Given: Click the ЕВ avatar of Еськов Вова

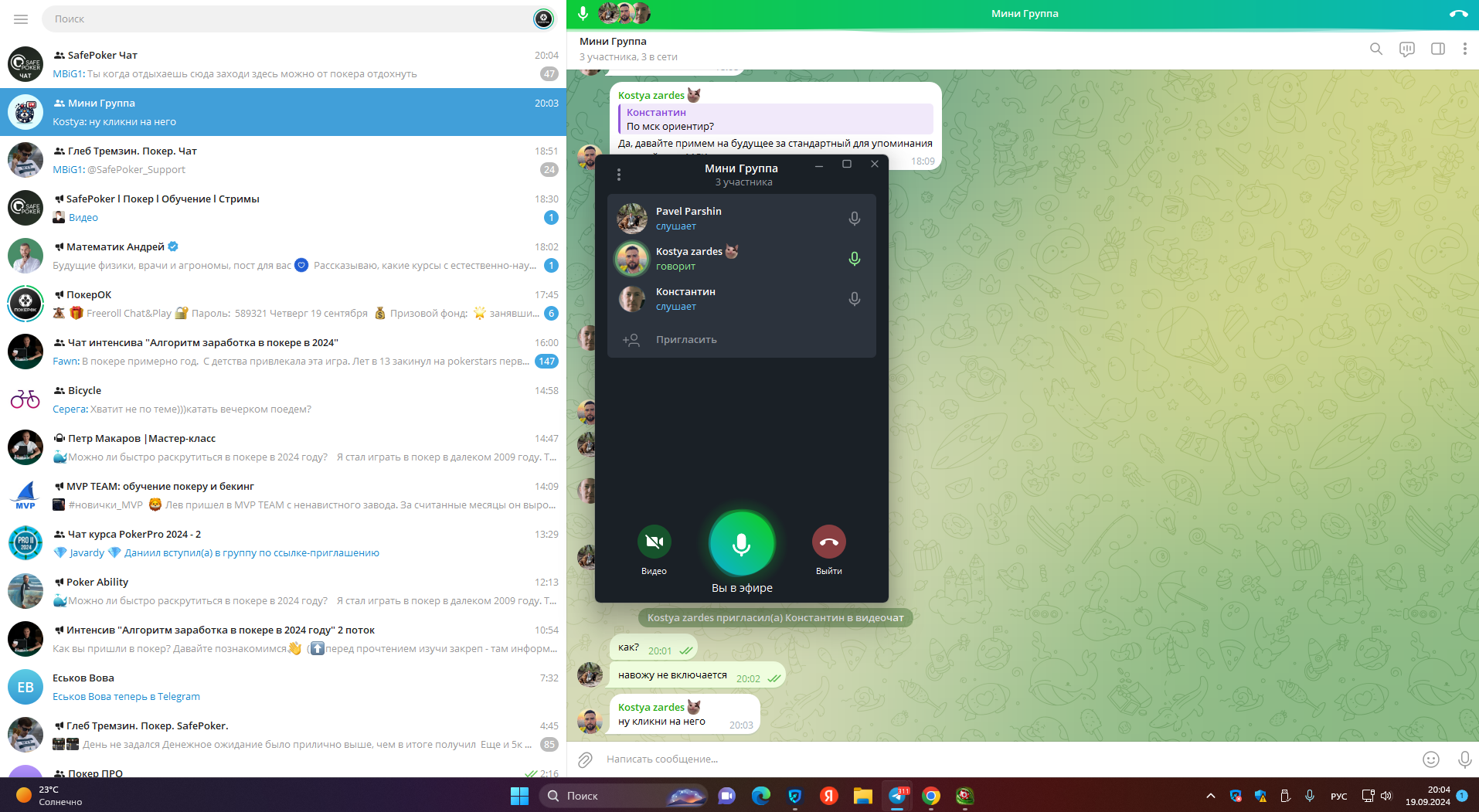Looking at the screenshot, I should click(x=25, y=687).
